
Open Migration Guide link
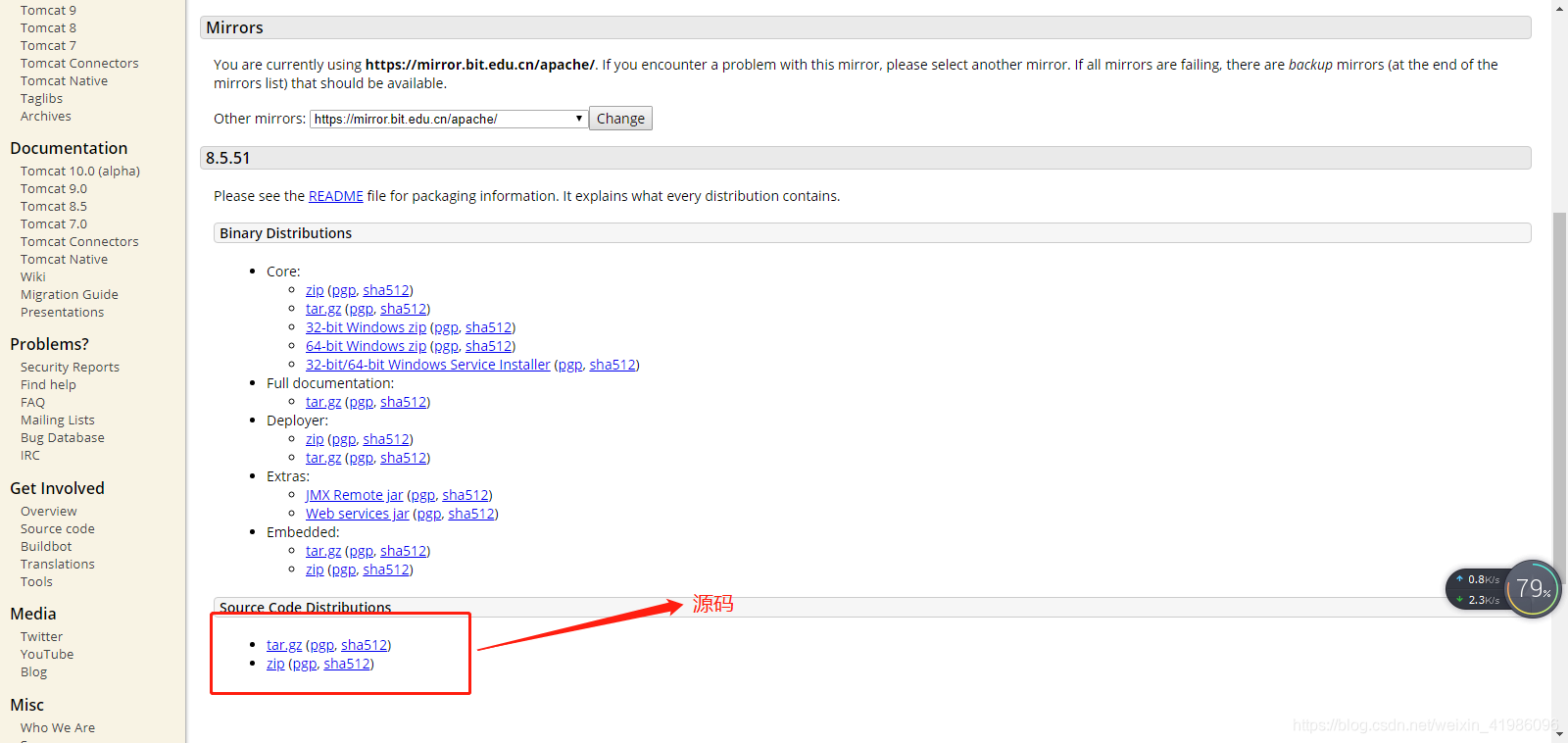point(70,295)
